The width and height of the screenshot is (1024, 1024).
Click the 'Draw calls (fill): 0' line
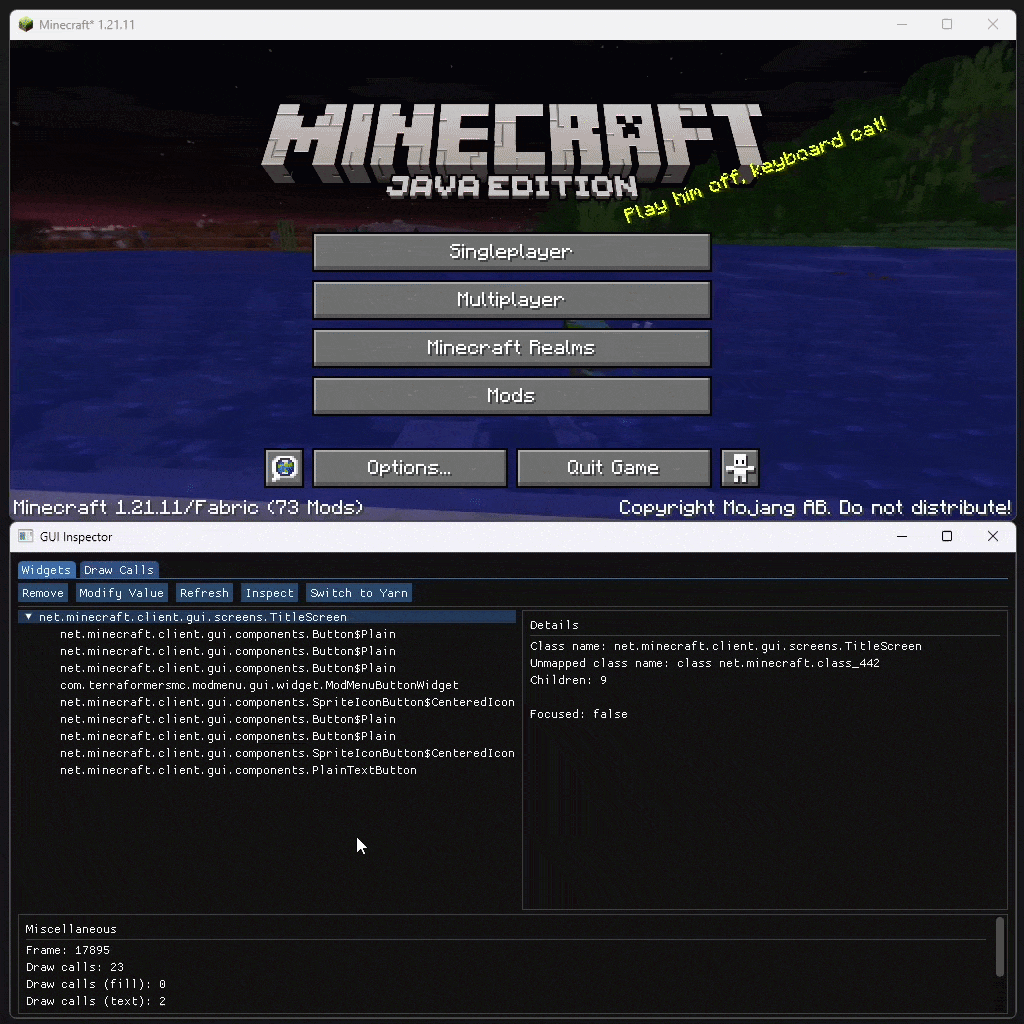96,984
